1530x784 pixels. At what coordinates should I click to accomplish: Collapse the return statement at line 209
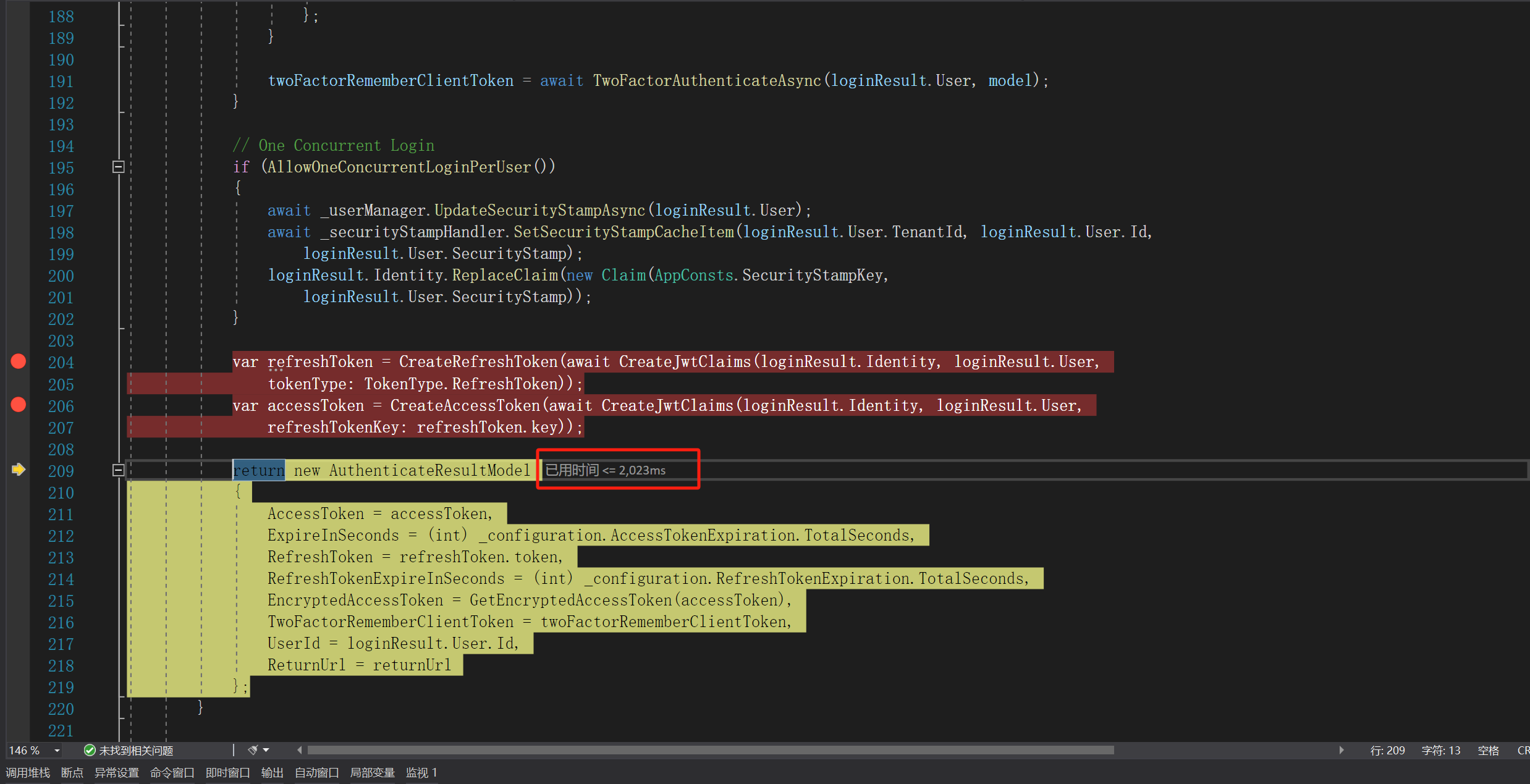click(x=119, y=470)
